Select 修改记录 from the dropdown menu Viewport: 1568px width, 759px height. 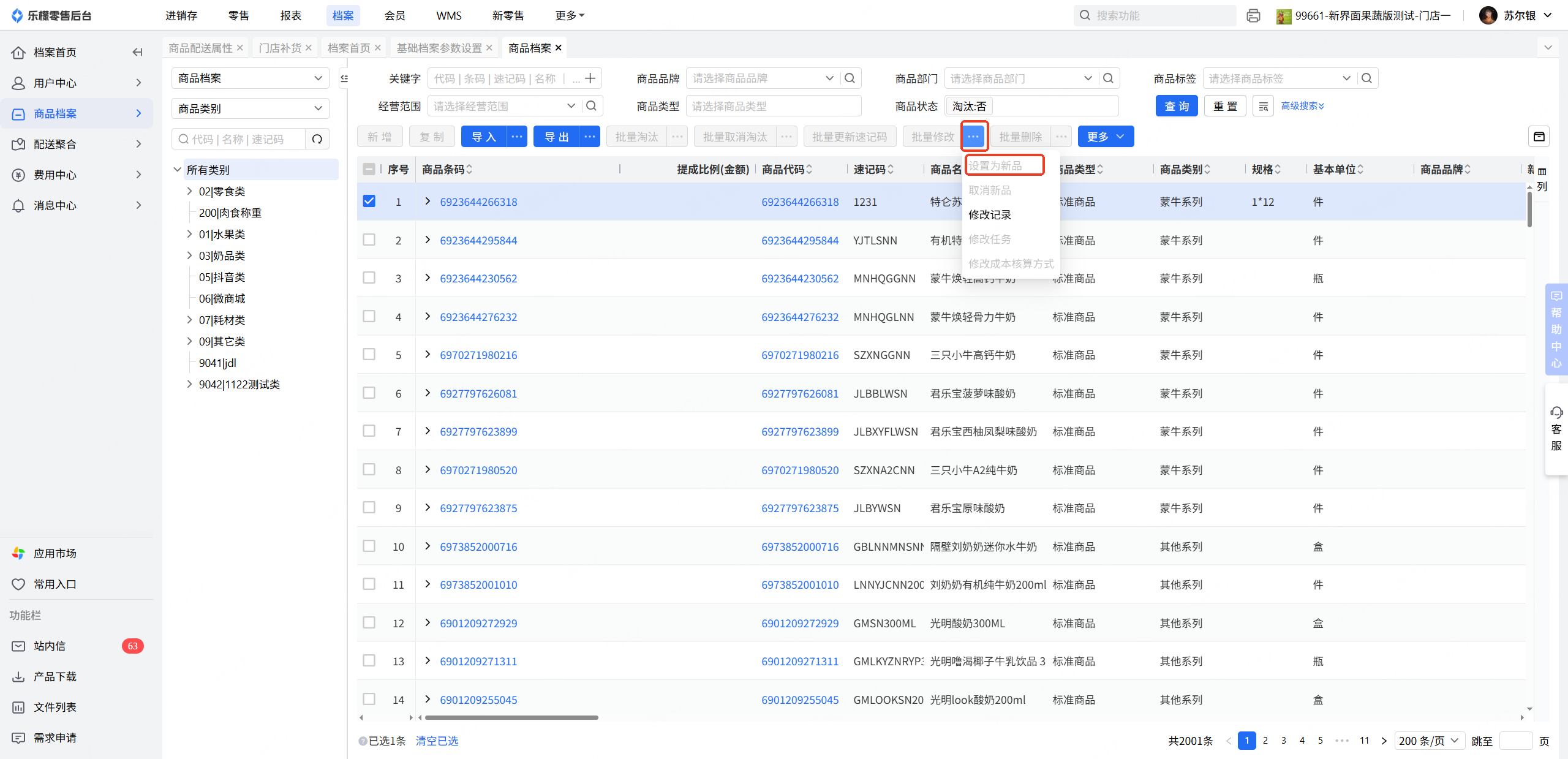point(990,214)
